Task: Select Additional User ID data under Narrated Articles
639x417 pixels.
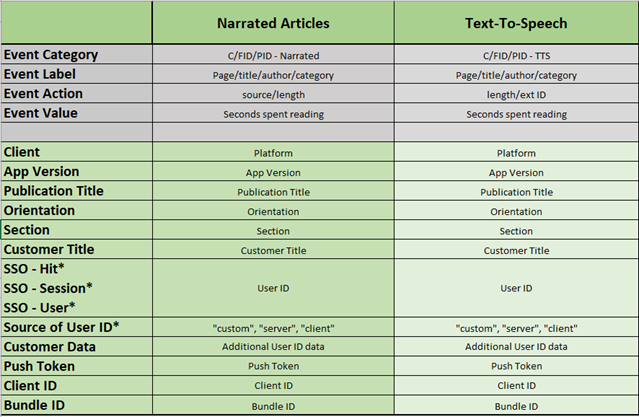Action: [x=273, y=346]
